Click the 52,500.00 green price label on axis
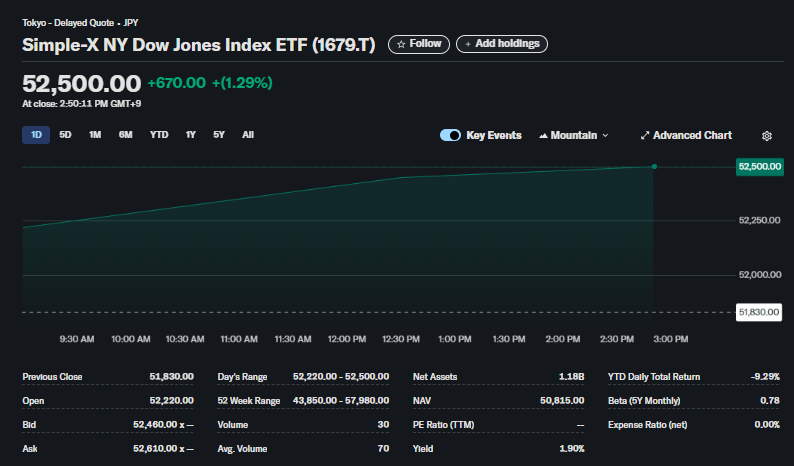This screenshot has height=466, width=794. (x=760, y=167)
